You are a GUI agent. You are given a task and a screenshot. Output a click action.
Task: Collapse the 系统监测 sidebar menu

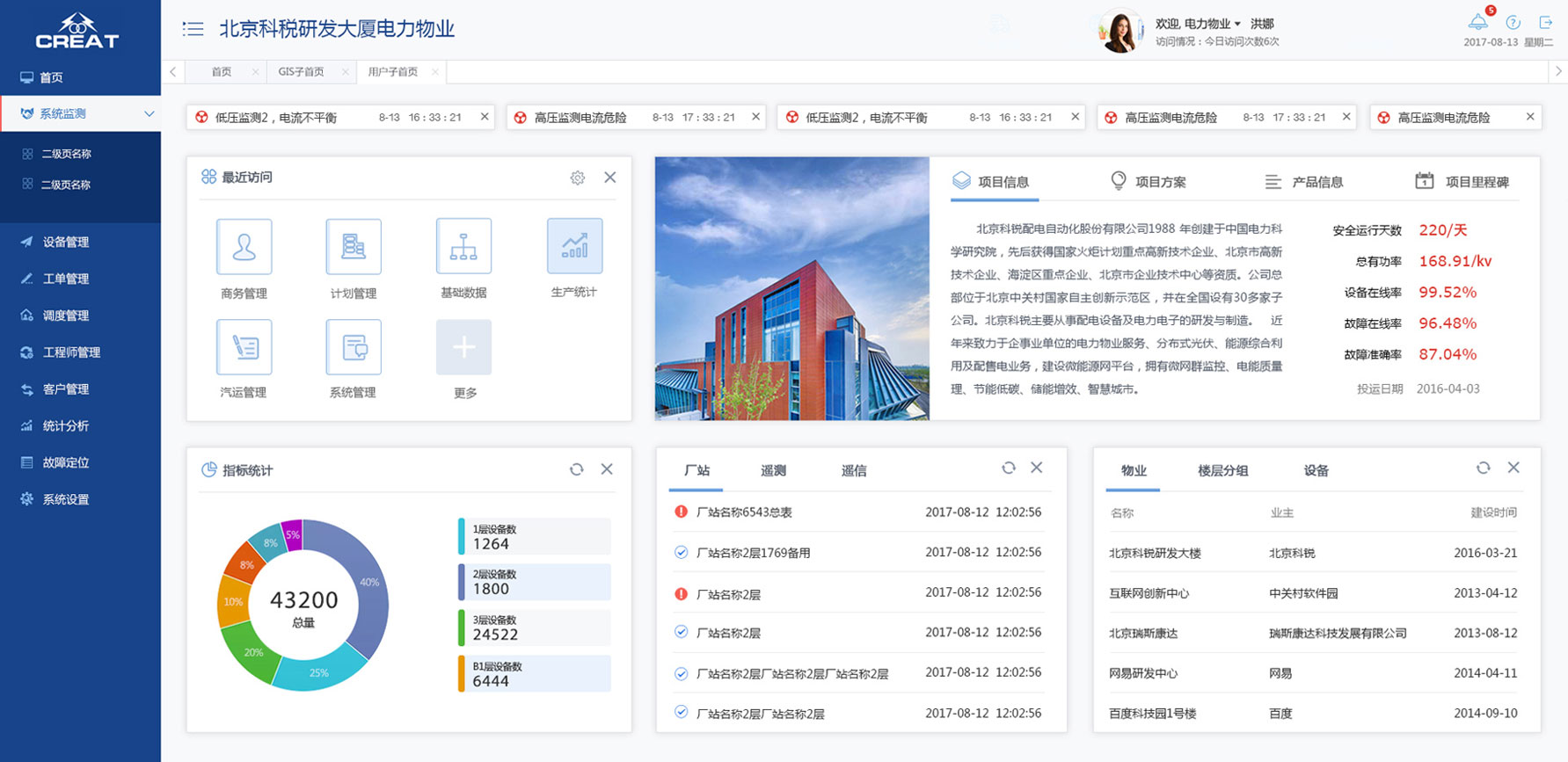click(x=149, y=113)
